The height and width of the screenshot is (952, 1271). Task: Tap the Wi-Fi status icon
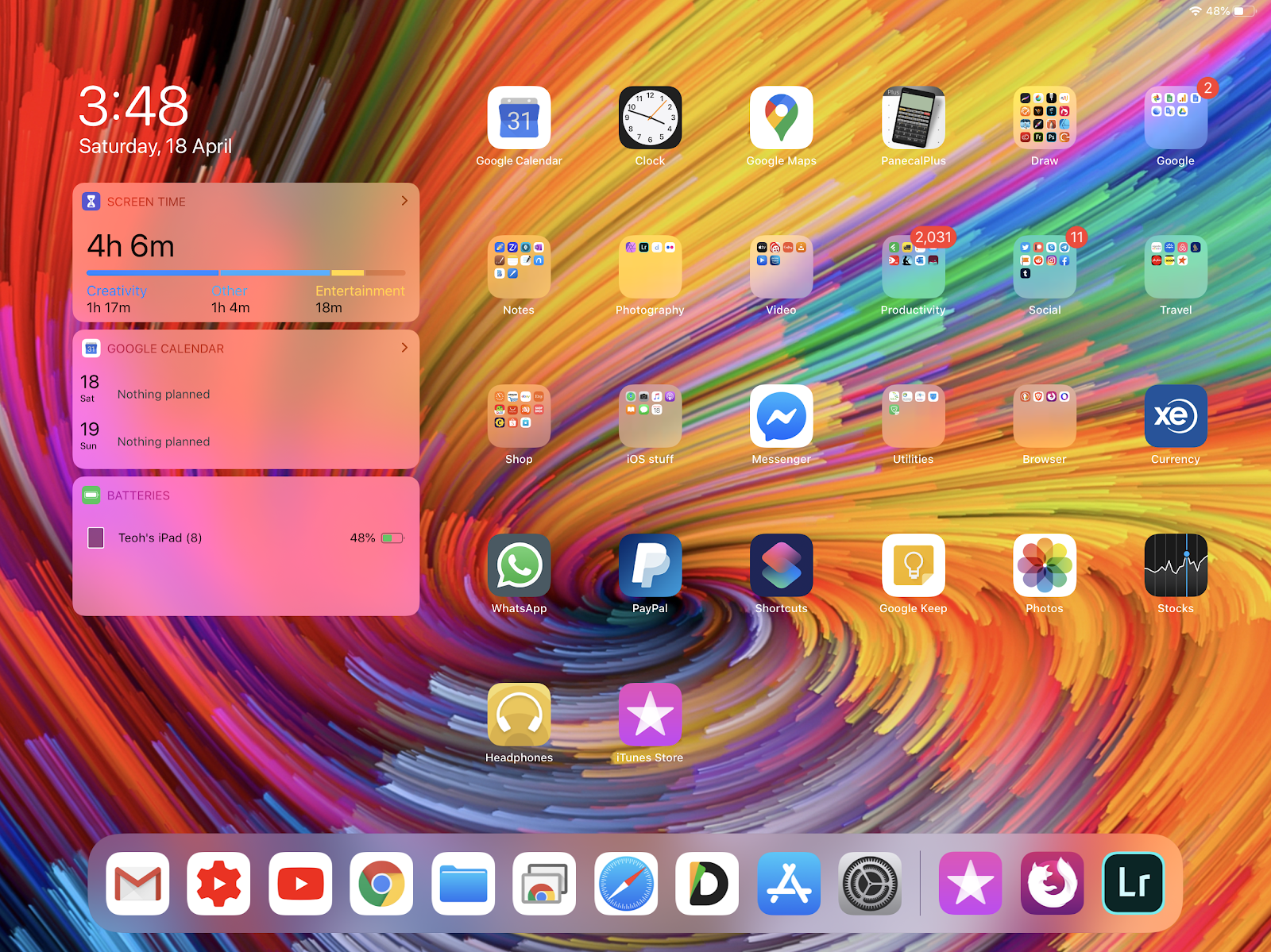(1196, 11)
